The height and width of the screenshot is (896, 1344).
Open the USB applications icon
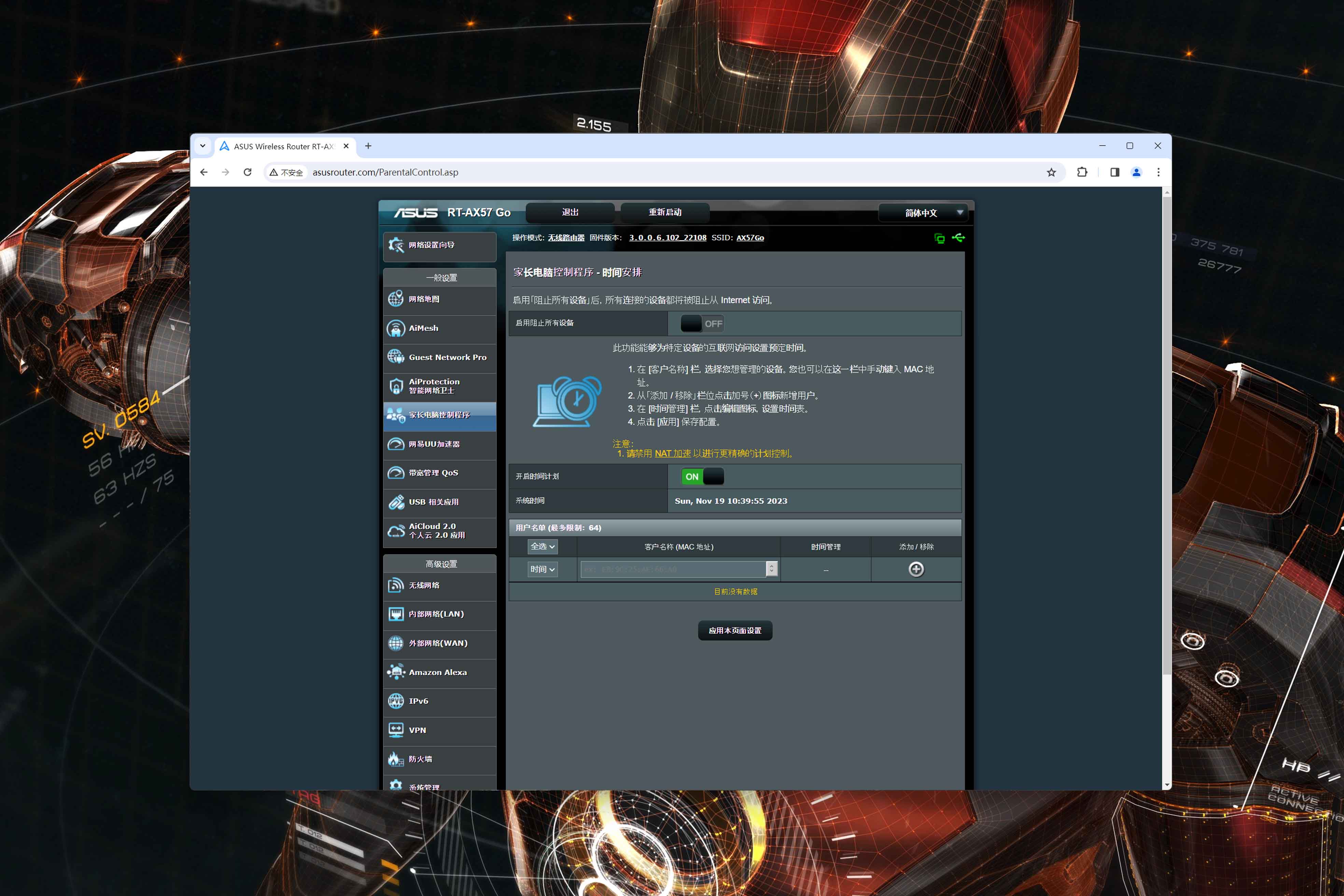[396, 502]
